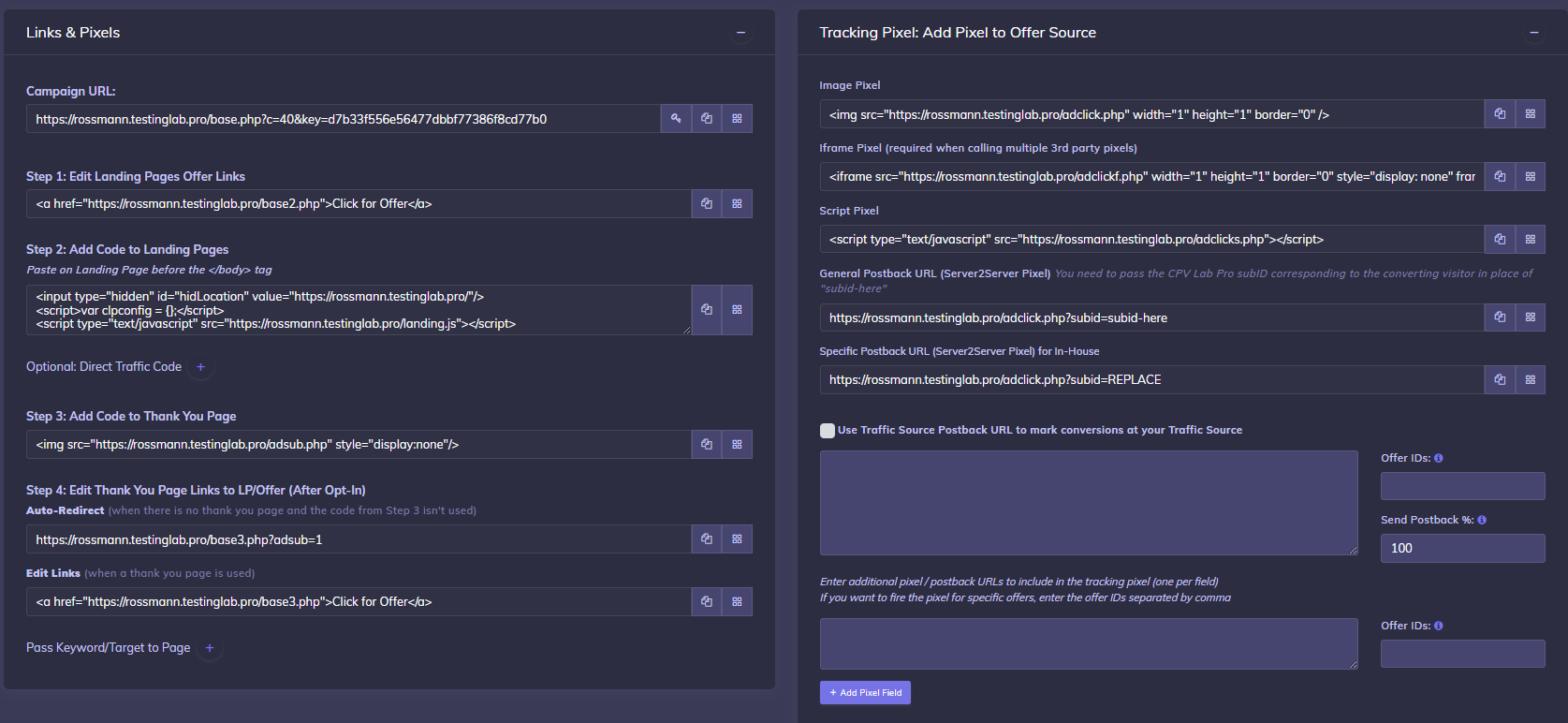
Task: Click the info icon next to Send Postback %
Action: (1482, 520)
